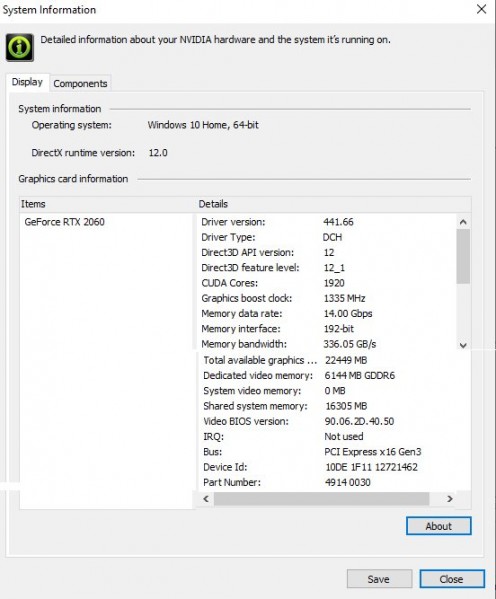The height and width of the screenshot is (599, 496).
Task: Click the System video memory 0 MB value
Action: [335, 391]
